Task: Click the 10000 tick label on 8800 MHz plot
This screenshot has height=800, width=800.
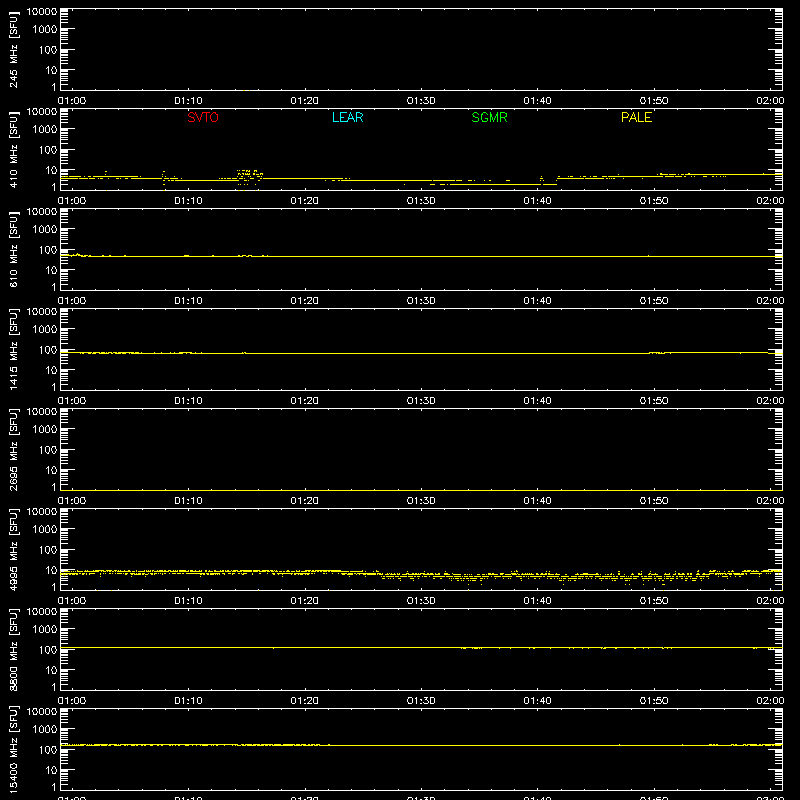Action: 42,612
